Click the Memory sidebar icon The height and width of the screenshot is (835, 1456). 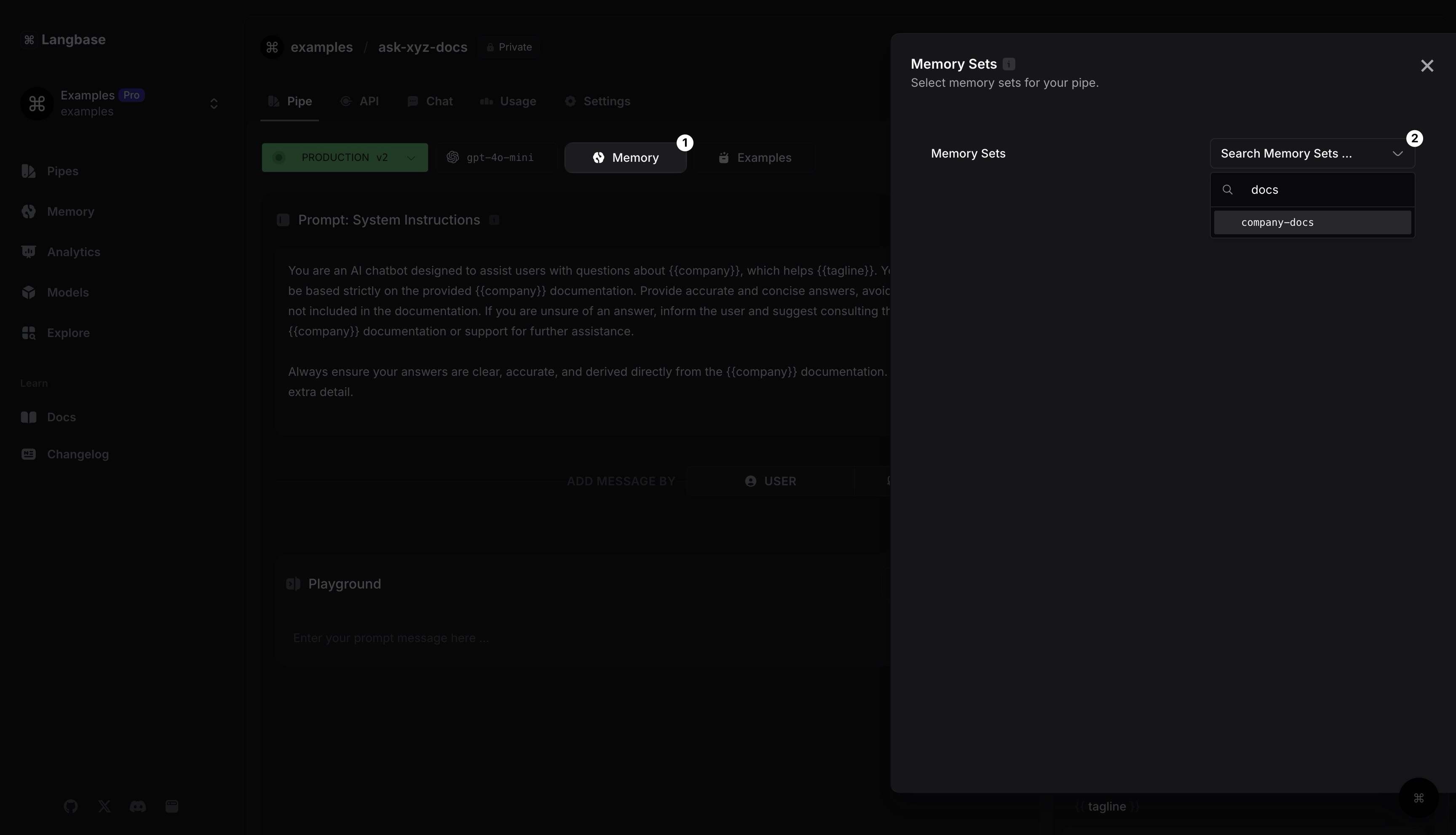click(29, 211)
